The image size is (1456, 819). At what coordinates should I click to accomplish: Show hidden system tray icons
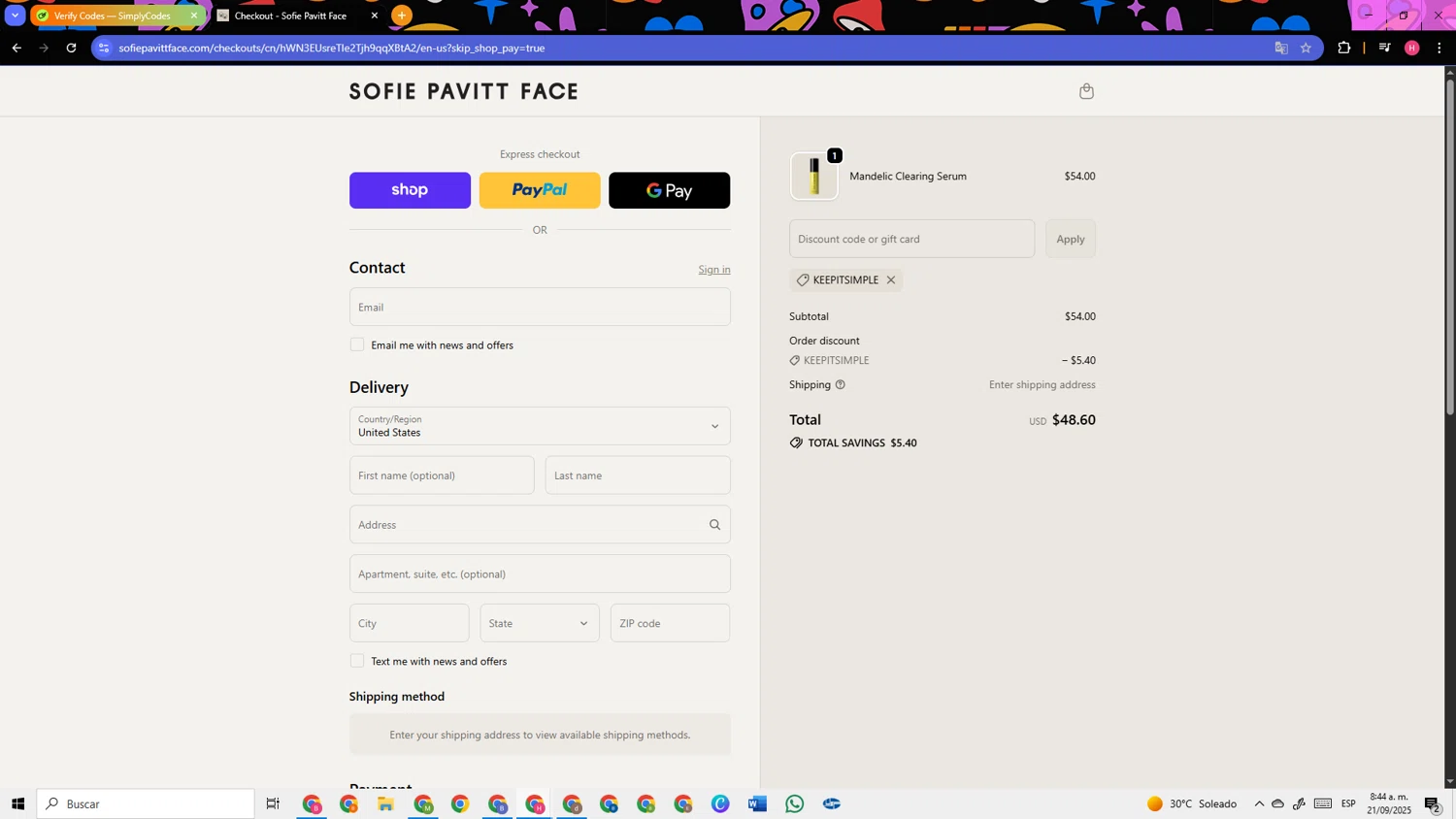click(x=1259, y=803)
